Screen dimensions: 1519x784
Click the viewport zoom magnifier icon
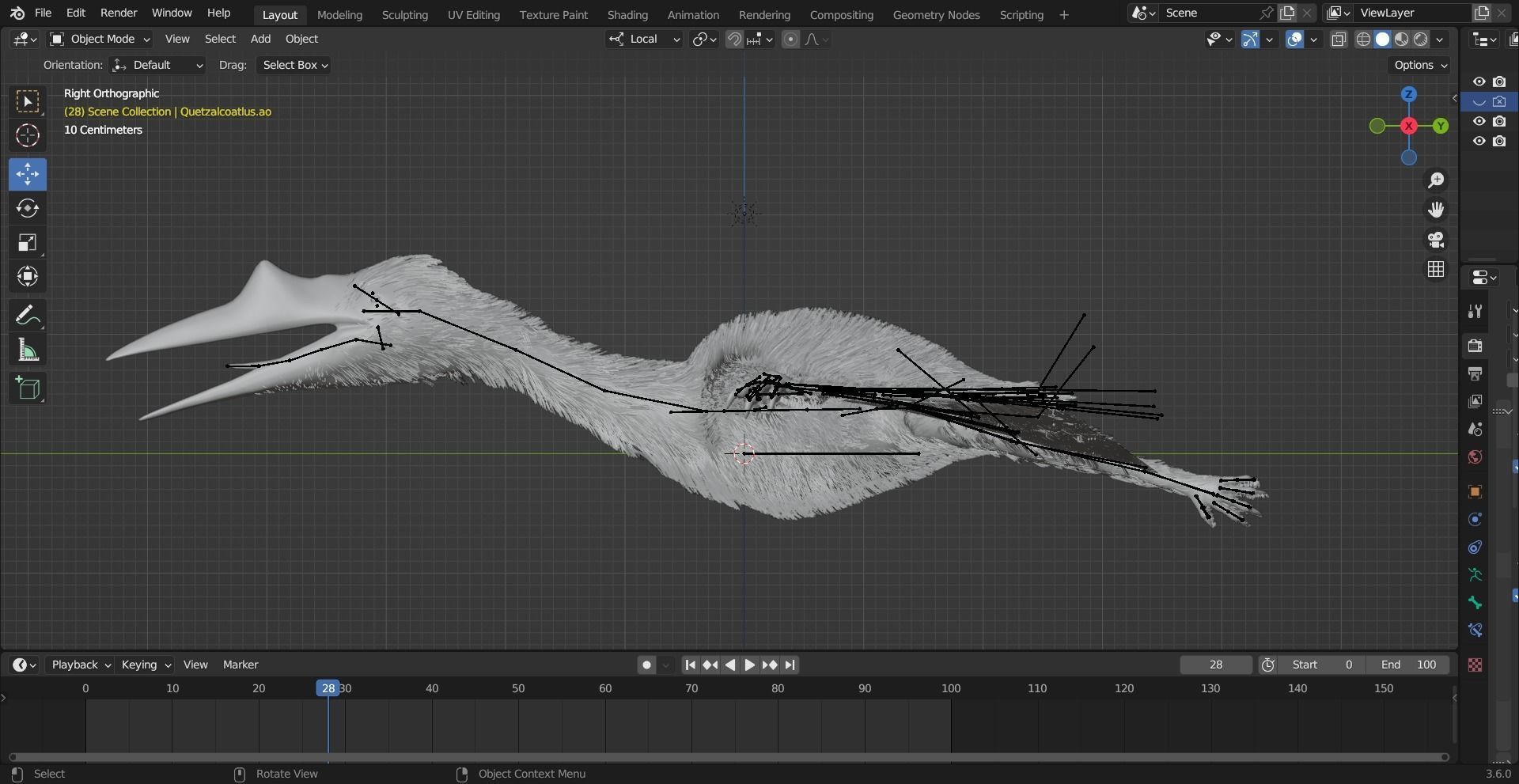point(1436,180)
